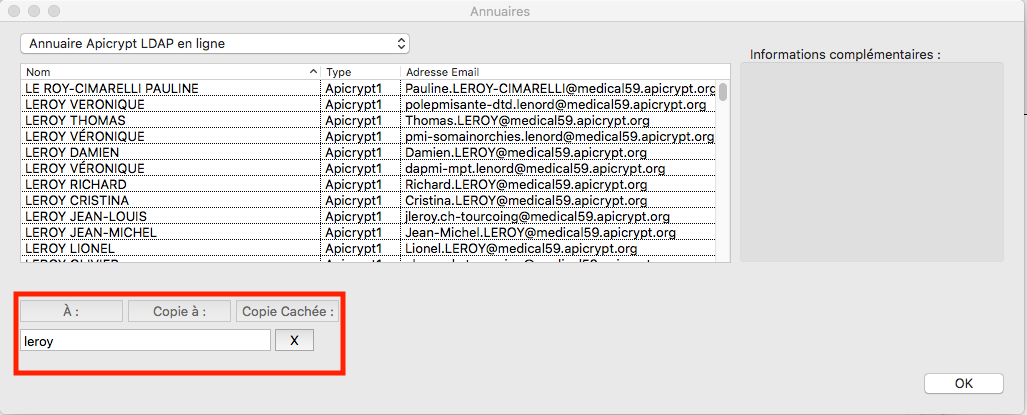Viewport: 1027px width, 415px height.
Task: Click the Thomas.LEROY@medical59.apicrypt.org email
Action: coord(527,120)
